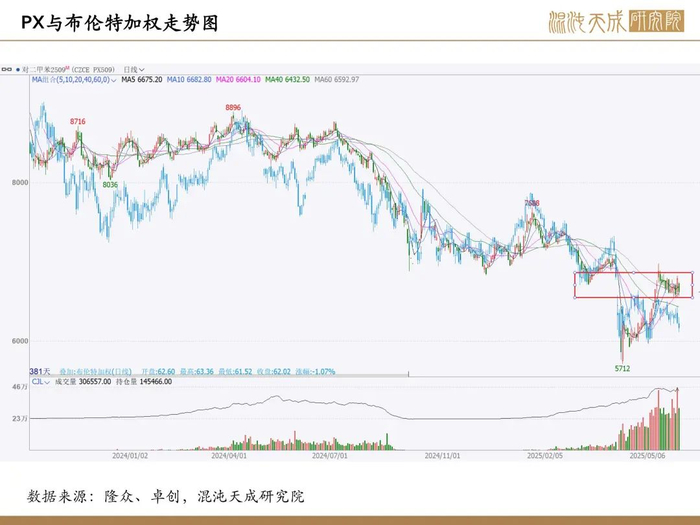Click the 8036 low price label
Viewport: 700px width, 525px height.
(110, 184)
